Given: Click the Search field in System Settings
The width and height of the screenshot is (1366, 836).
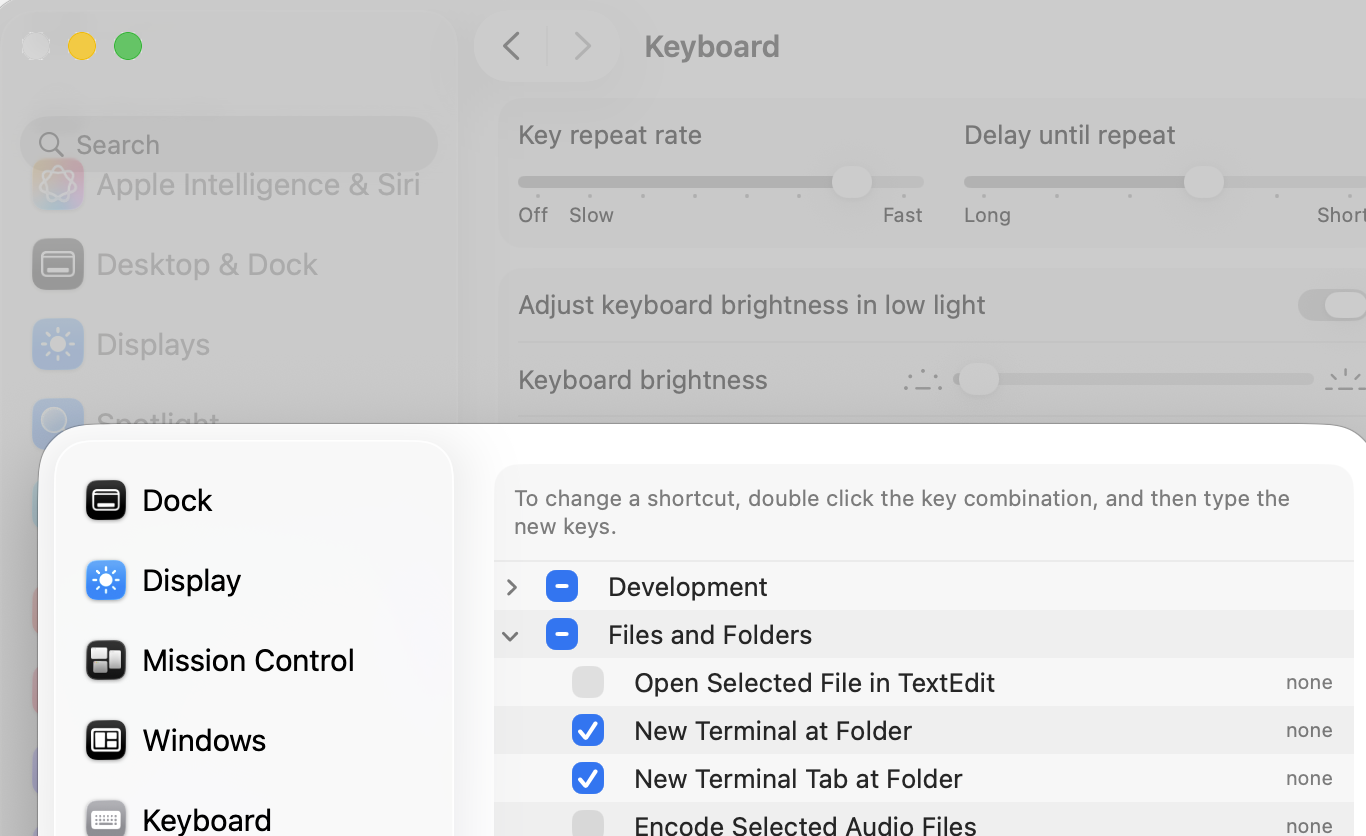Looking at the screenshot, I should pos(228,144).
